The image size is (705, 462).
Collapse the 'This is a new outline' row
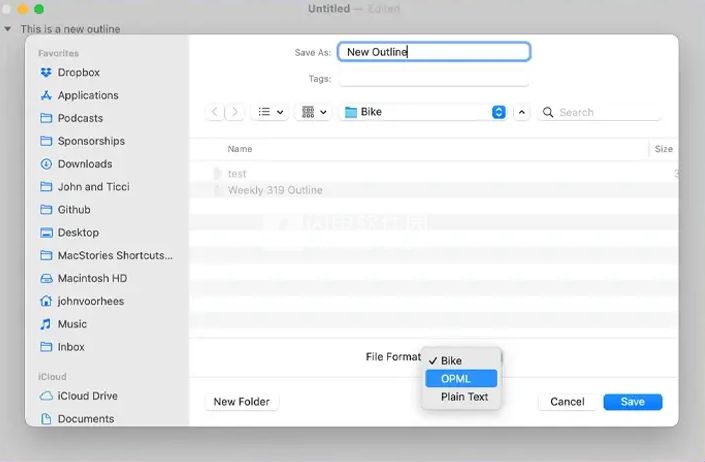coord(8,29)
